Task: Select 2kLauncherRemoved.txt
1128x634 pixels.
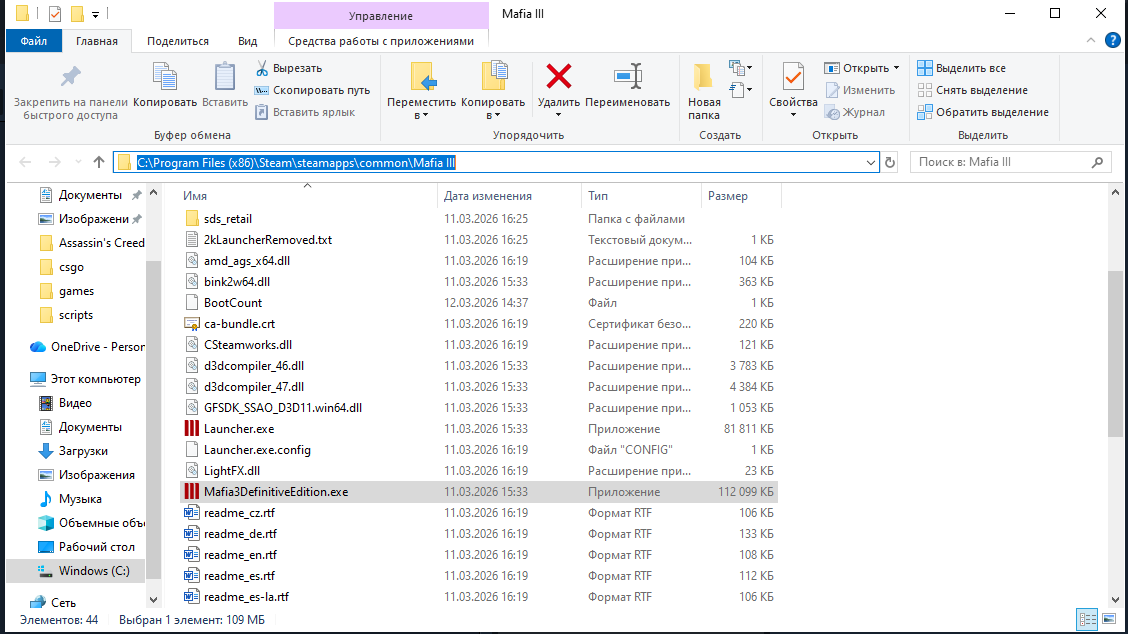Action: (478, 240)
